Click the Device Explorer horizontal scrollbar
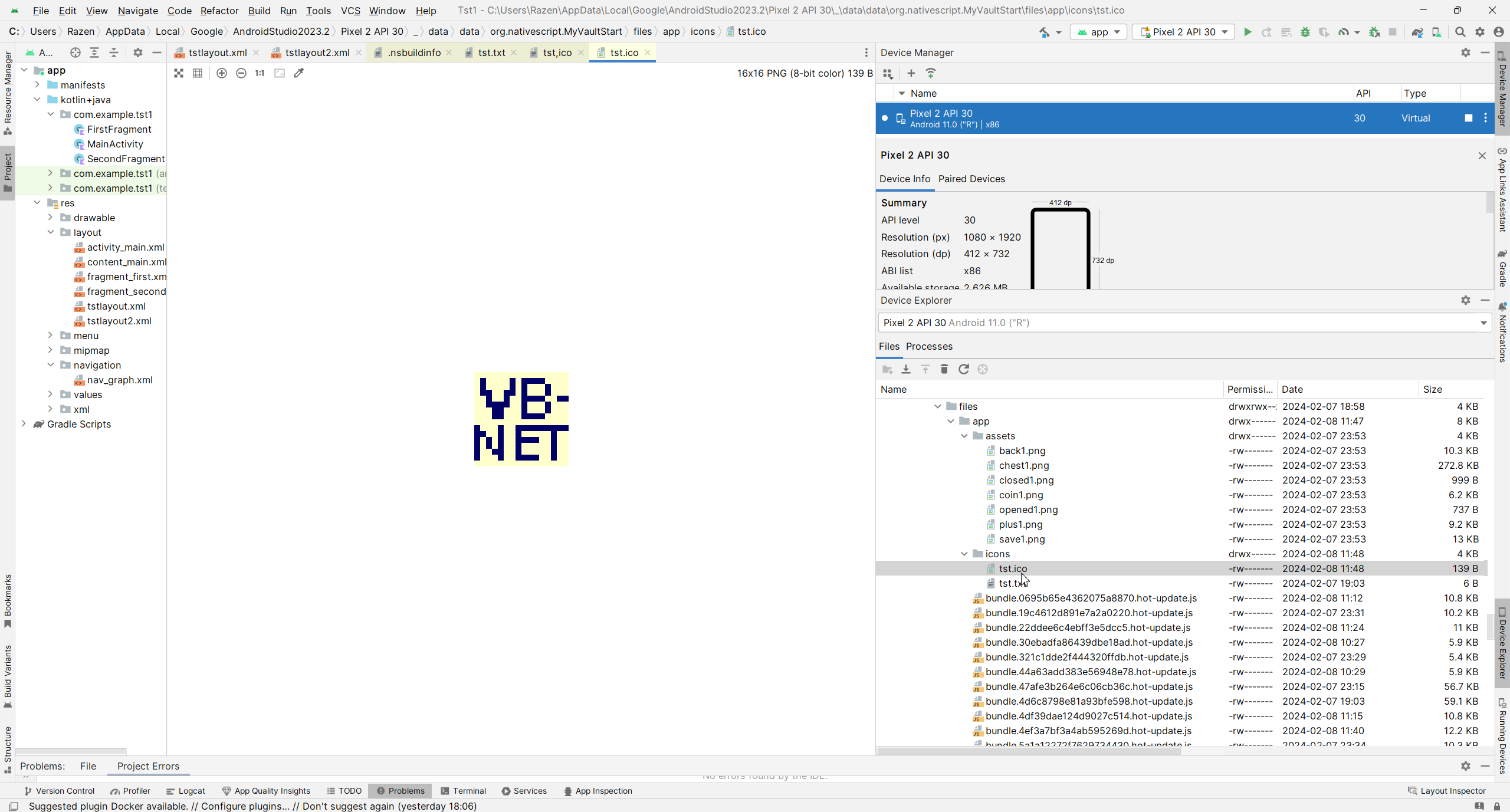Screen dimensions: 1510x812 [1029, 751]
